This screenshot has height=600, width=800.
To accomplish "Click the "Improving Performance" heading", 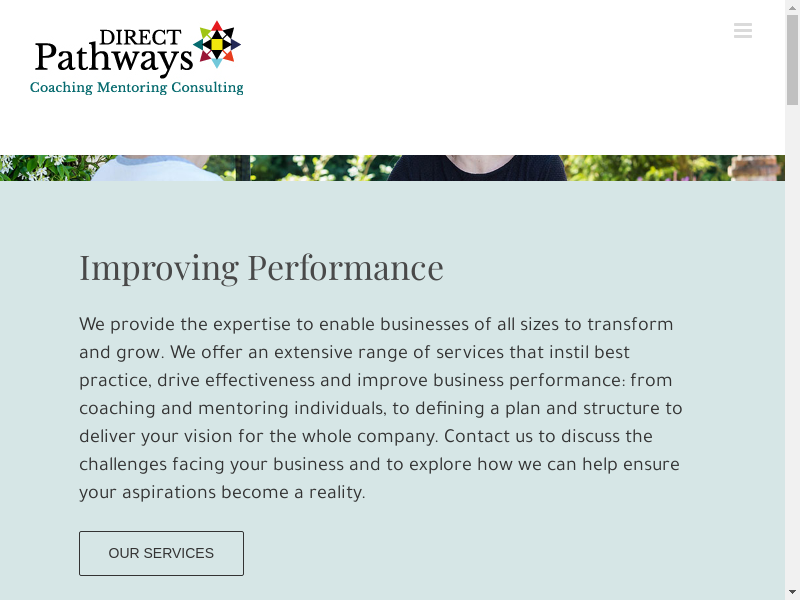I will [x=261, y=268].
